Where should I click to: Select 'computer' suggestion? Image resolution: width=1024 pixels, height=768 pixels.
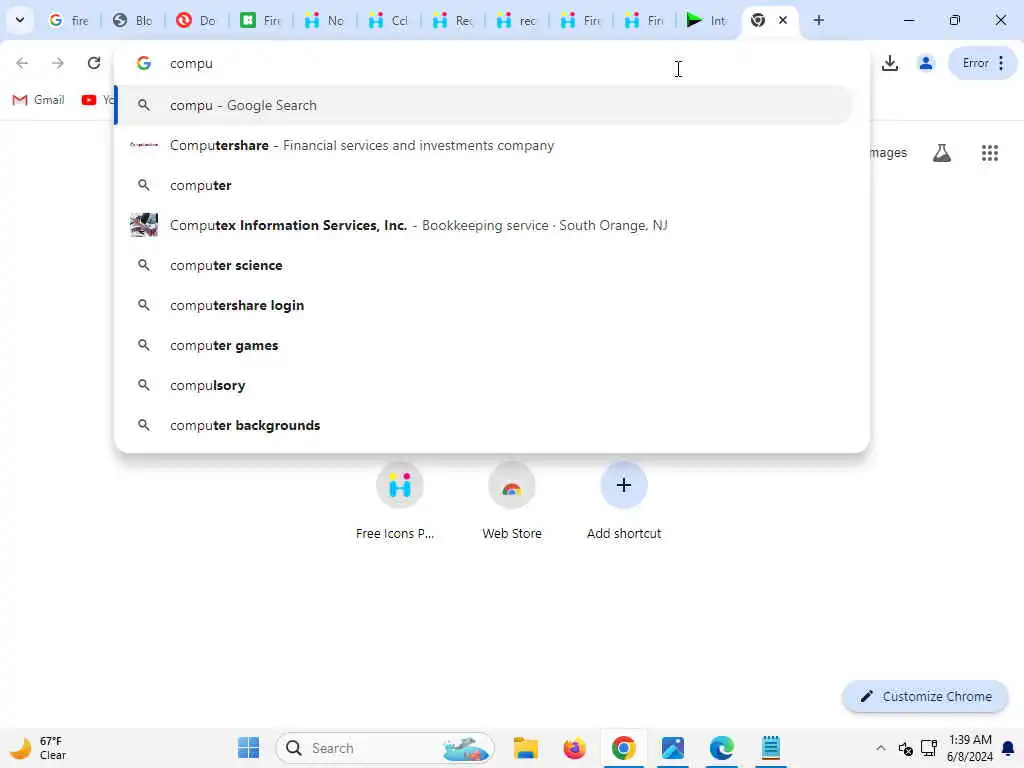click(x=484, y=185)
